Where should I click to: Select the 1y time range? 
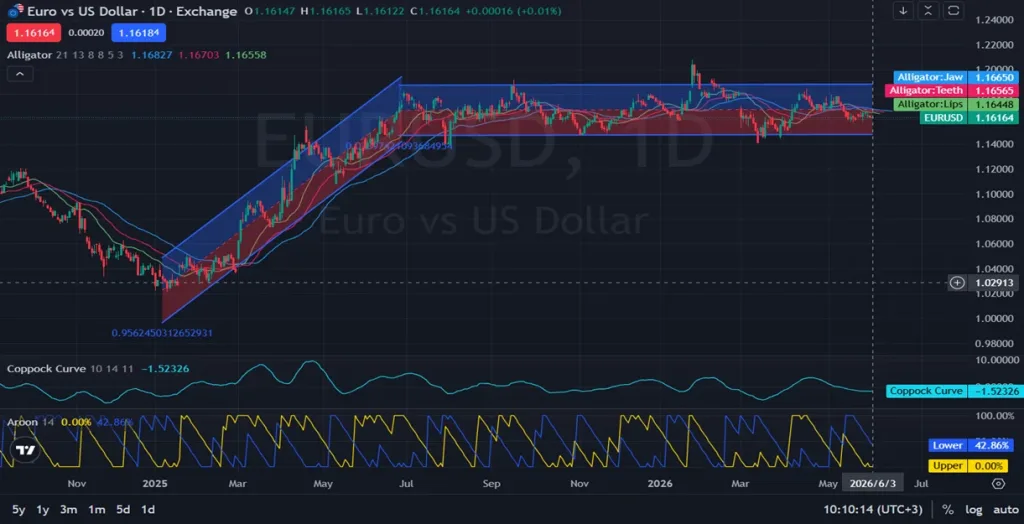click(42, 510)
